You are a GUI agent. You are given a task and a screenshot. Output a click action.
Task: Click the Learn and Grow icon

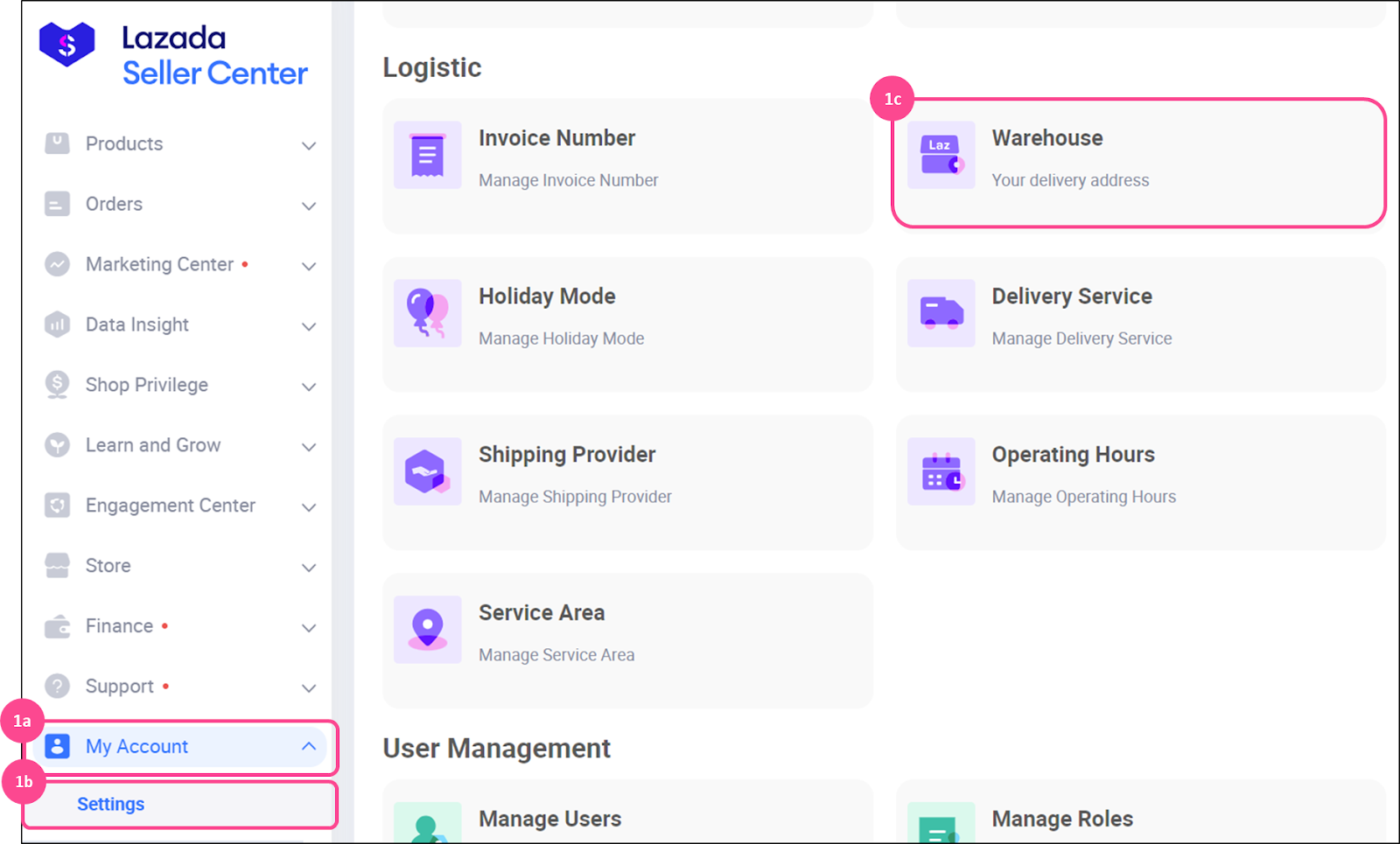pos(57,445)
